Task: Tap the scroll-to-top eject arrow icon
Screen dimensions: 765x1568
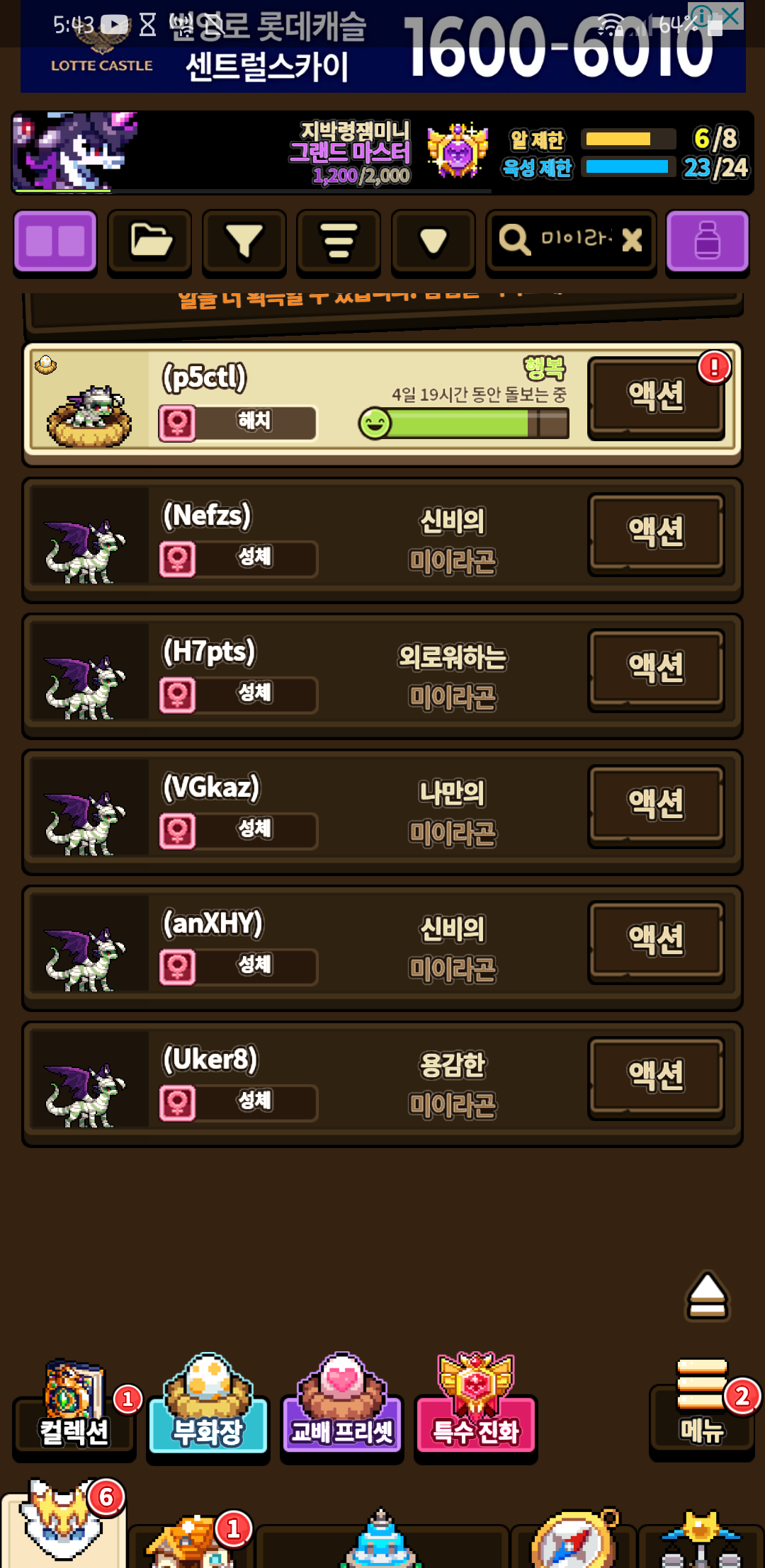Action: coord(707,1296)
